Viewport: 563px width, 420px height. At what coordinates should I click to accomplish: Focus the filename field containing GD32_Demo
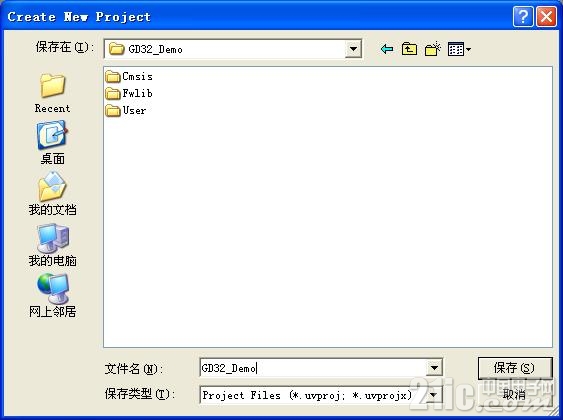coord(313,368)
